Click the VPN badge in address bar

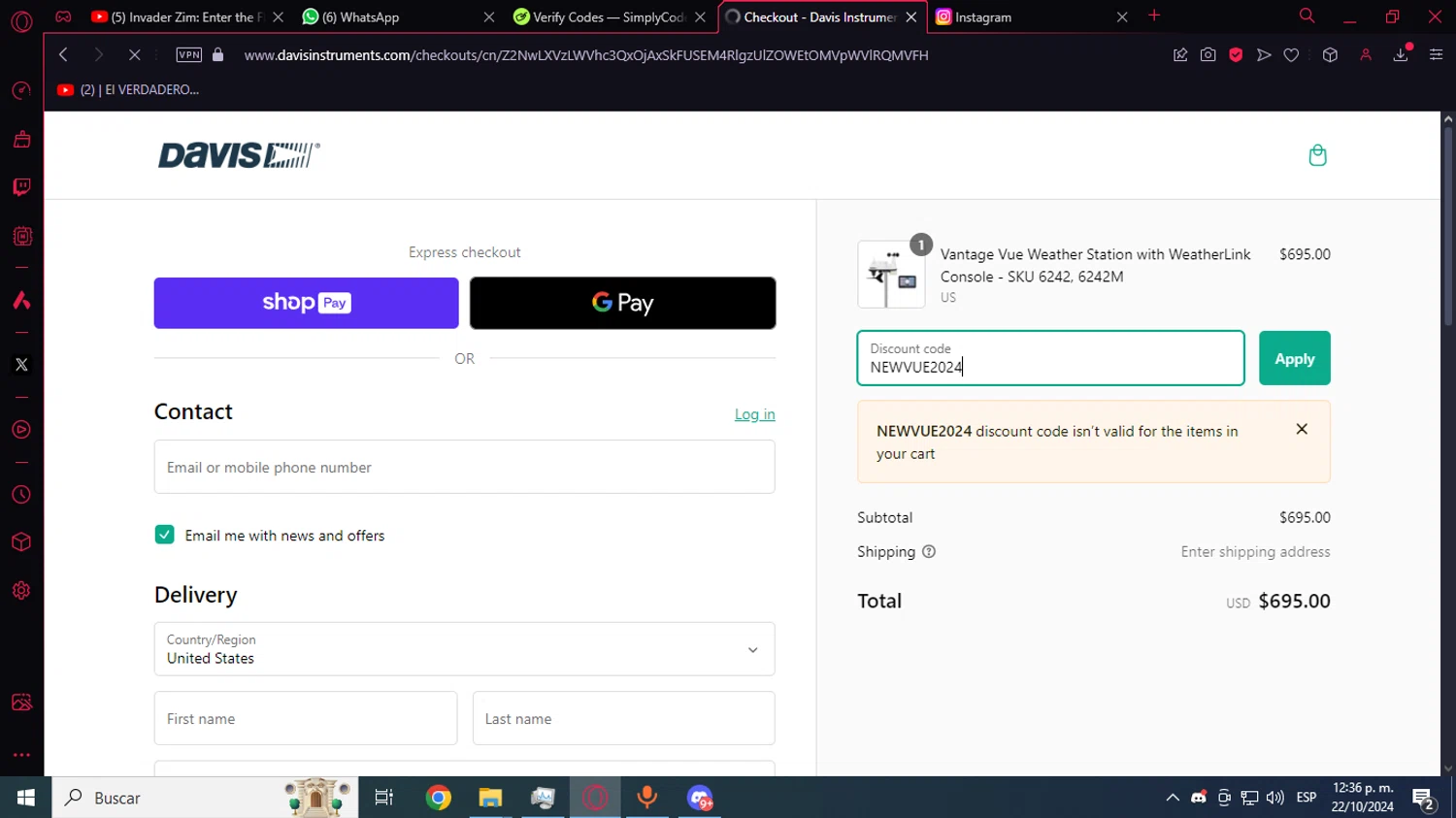coord(189,55)
